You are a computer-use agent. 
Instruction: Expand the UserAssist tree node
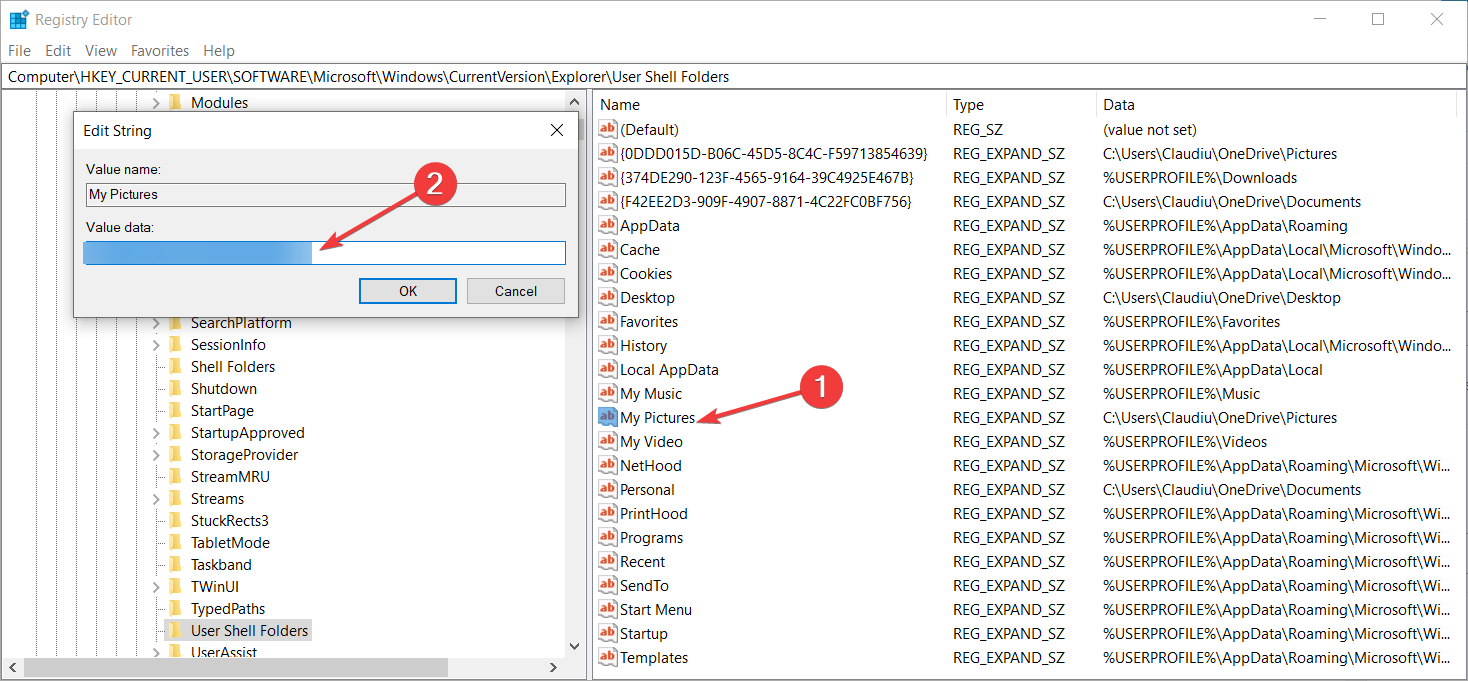(x=156, y=653)
